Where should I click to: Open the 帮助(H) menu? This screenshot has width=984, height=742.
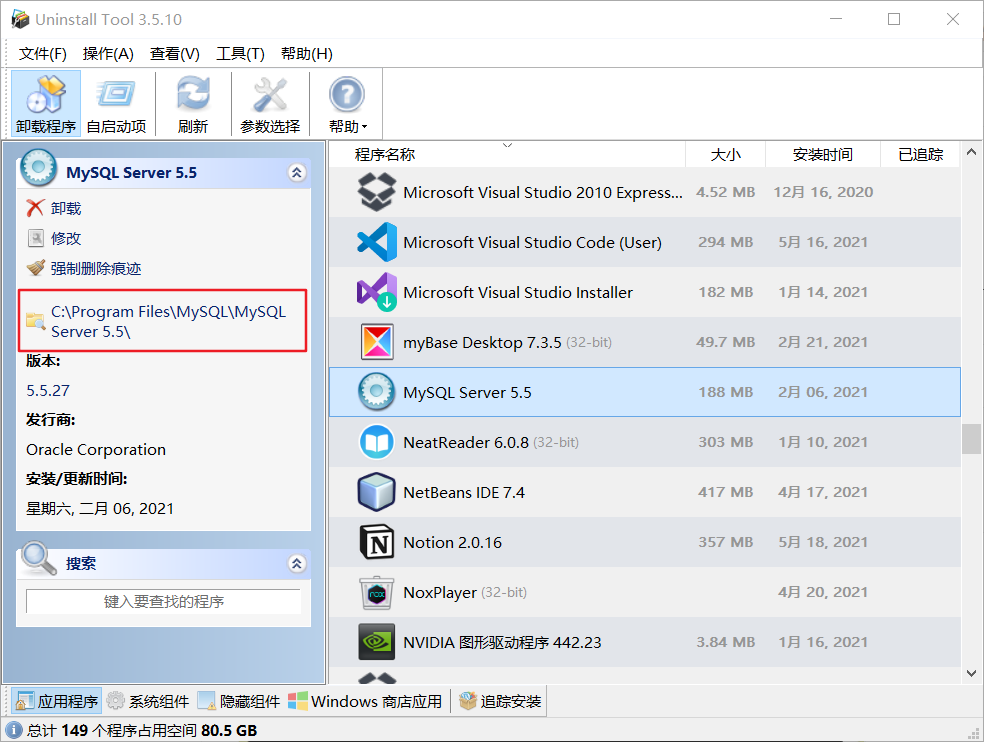(x=306, y=54)
